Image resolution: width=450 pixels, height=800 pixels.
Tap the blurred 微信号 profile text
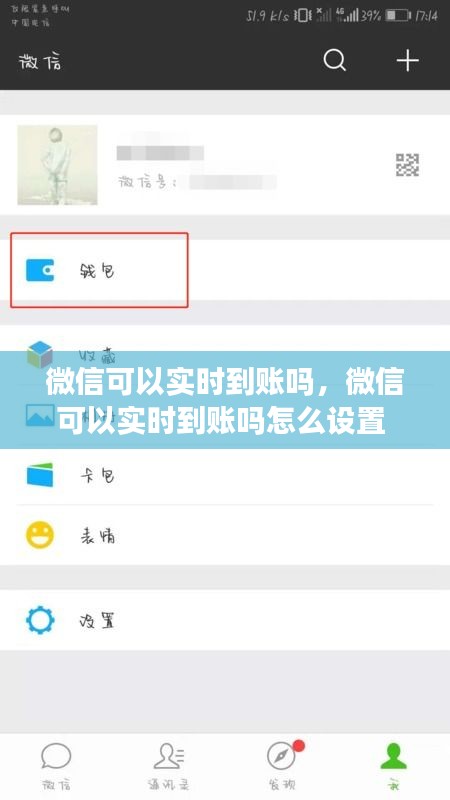197,182
